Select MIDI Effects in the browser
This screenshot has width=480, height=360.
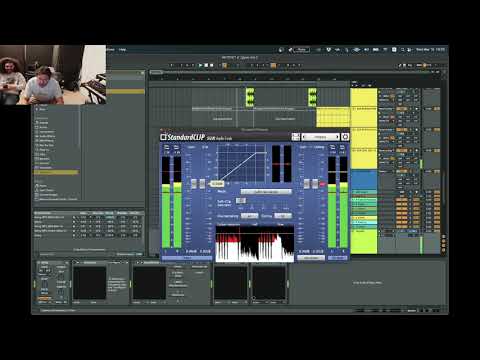click(x=45, y=141)
